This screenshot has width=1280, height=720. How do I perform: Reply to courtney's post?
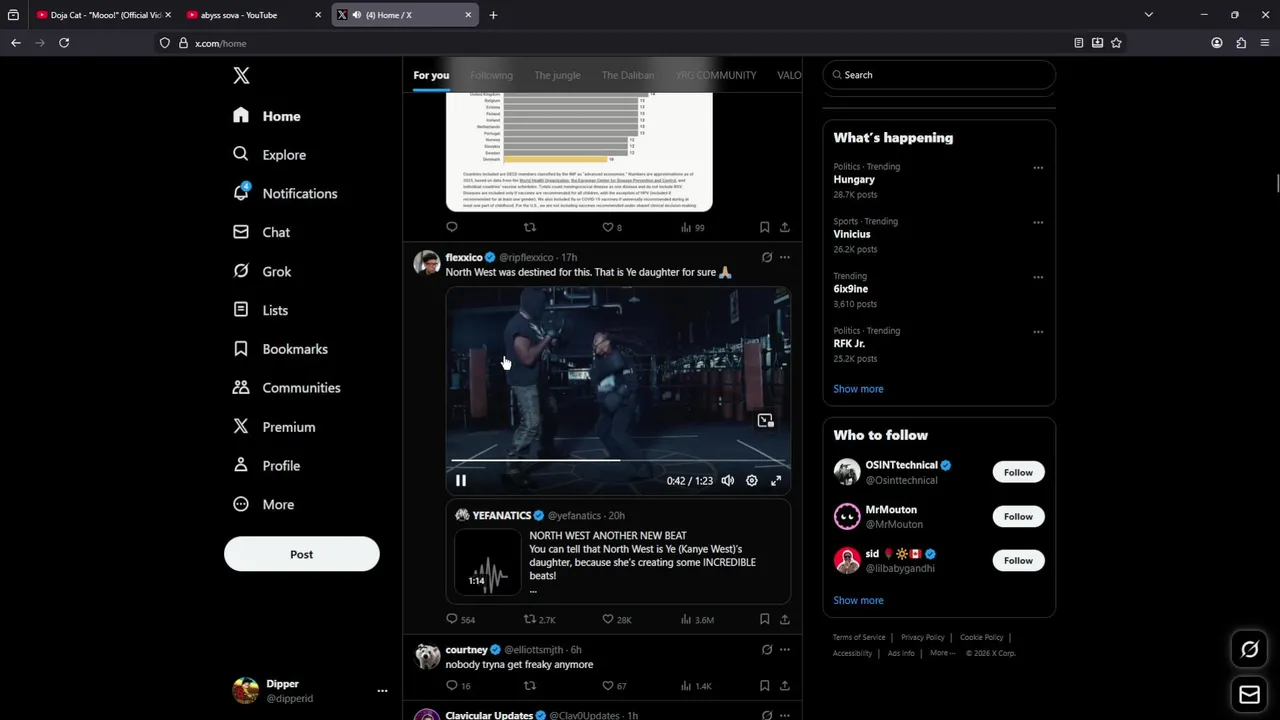point(458,686)
